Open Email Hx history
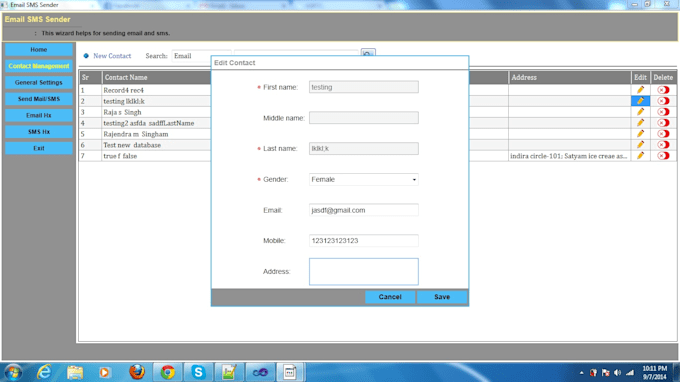 click(39, 115)
